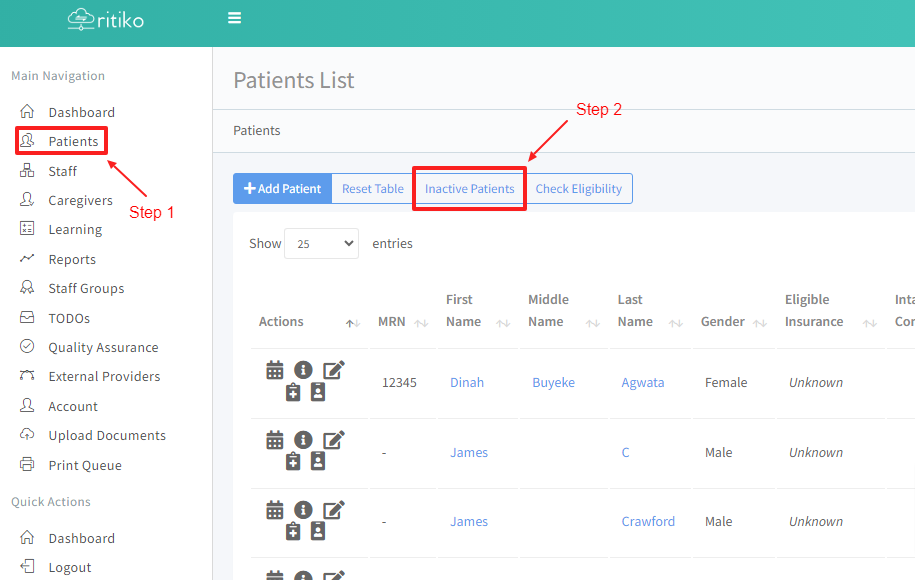The width and height of the screenshot is (915, 580).
Task: Click the hamburger menu icon in header
Action: point(235,18)
